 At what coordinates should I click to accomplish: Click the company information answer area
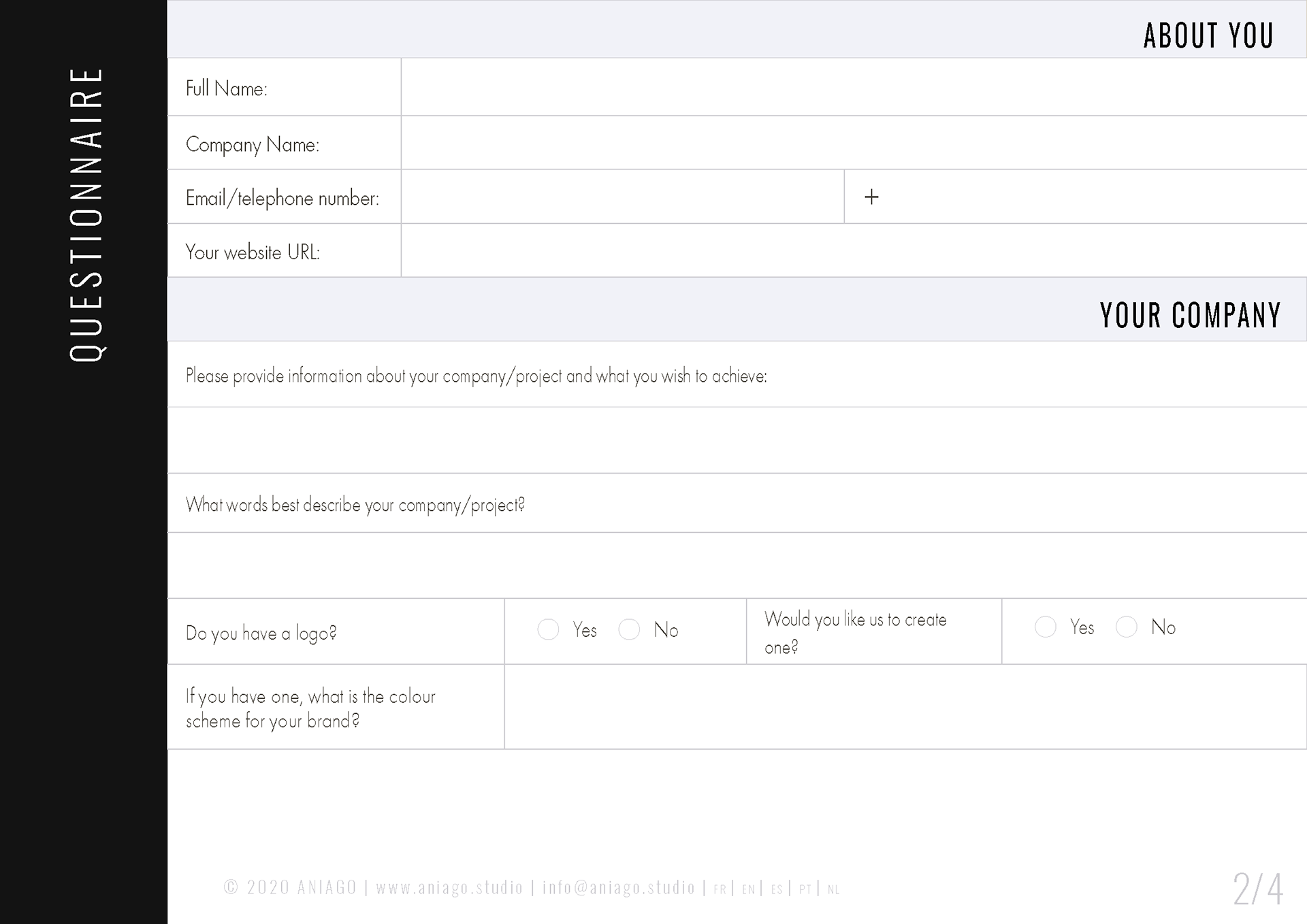point(737,440)
